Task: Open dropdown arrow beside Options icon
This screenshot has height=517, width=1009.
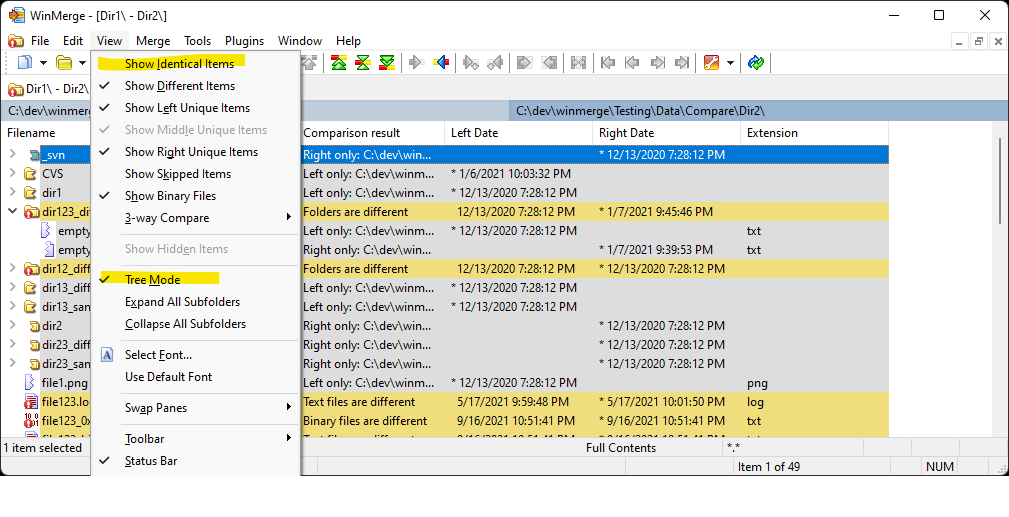Action: pos(730,62)
